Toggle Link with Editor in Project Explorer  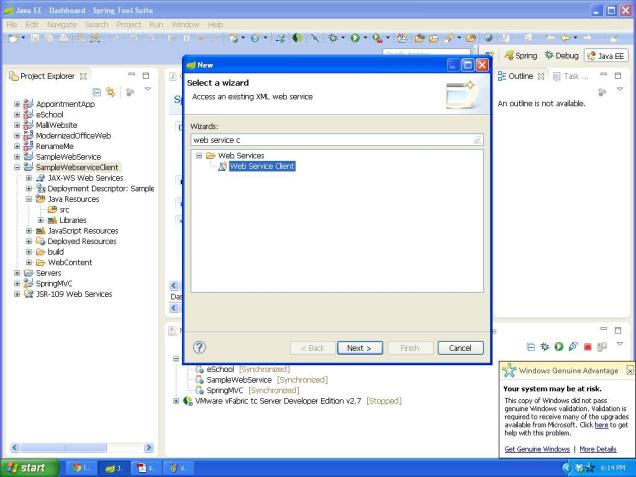click(x=110, y=92)
